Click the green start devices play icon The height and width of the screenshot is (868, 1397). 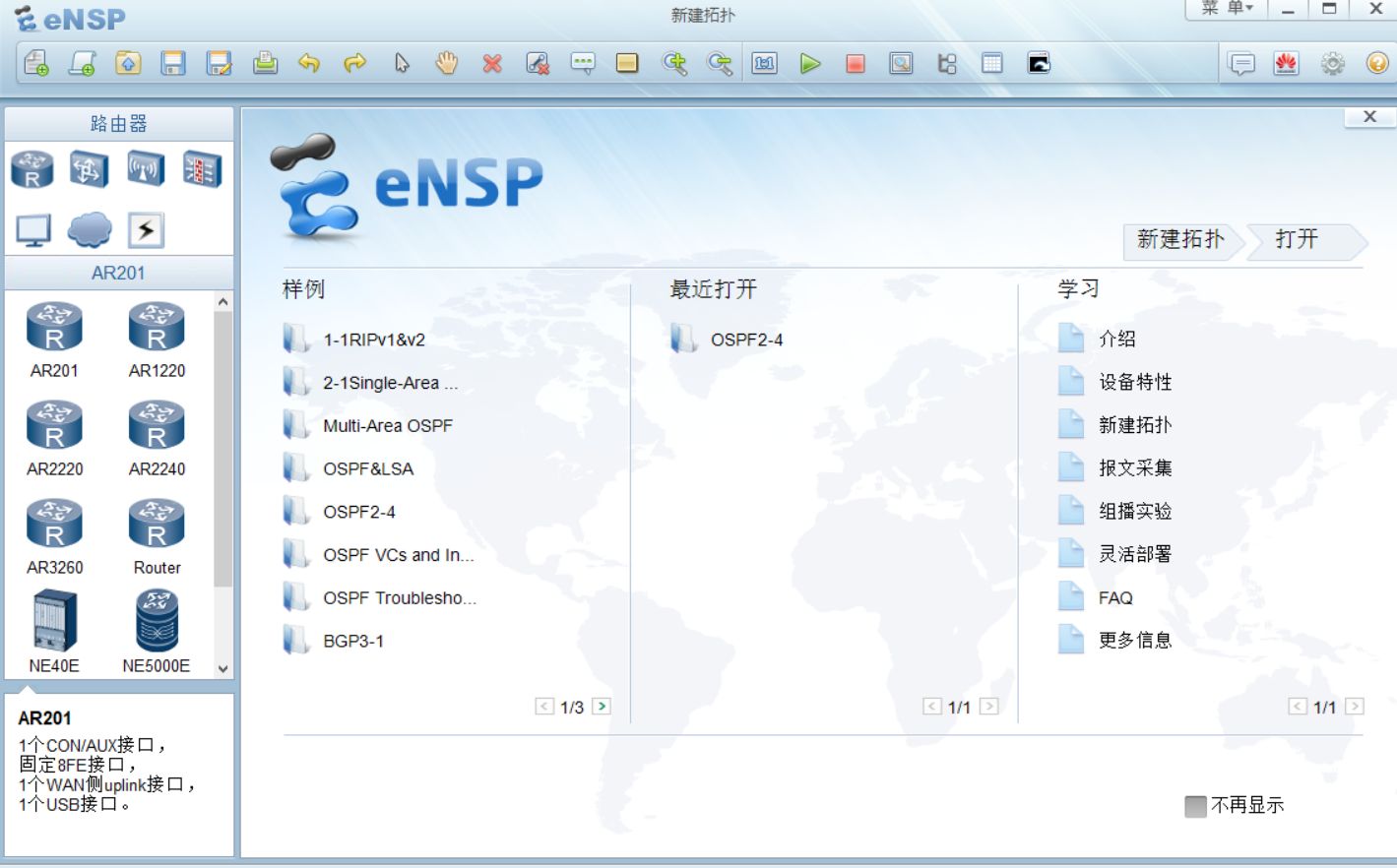810,64
